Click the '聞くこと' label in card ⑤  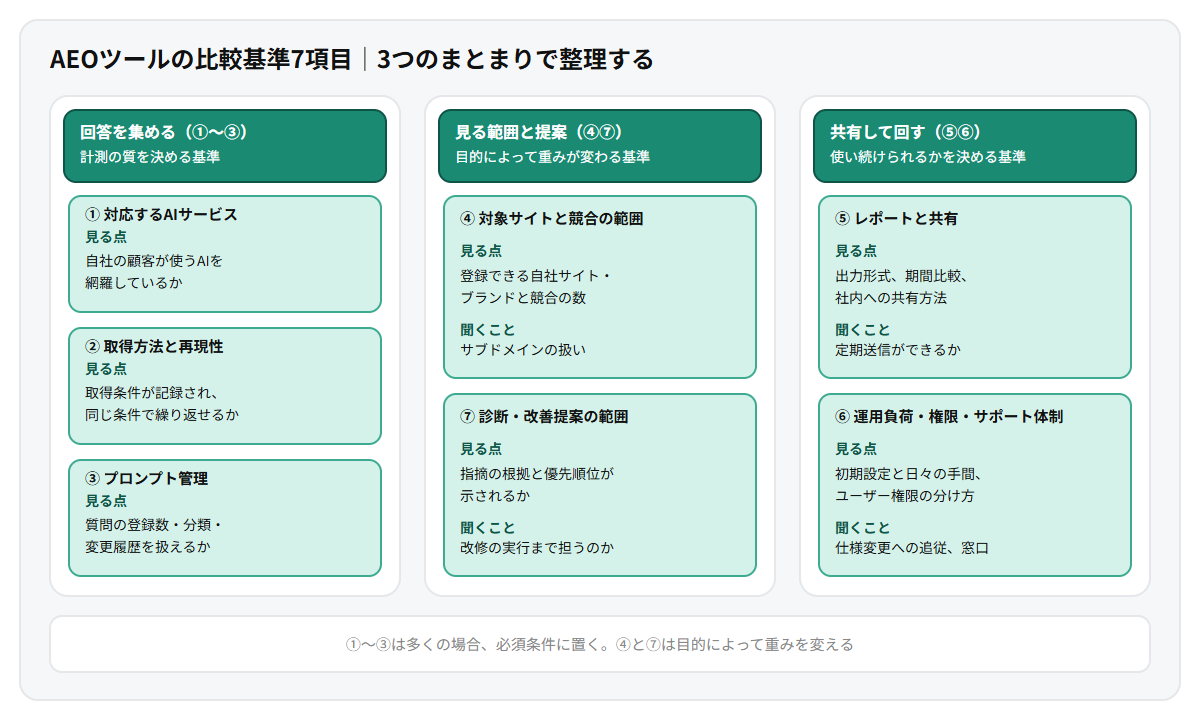(863, 329)
